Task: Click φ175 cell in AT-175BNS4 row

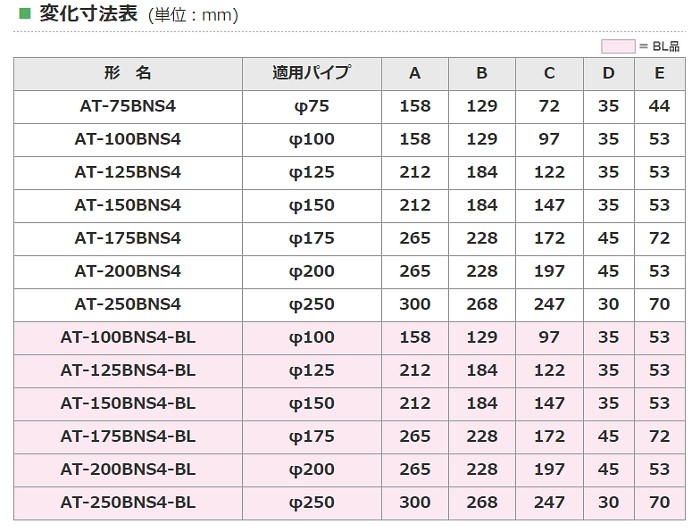Action: (312, 238)
